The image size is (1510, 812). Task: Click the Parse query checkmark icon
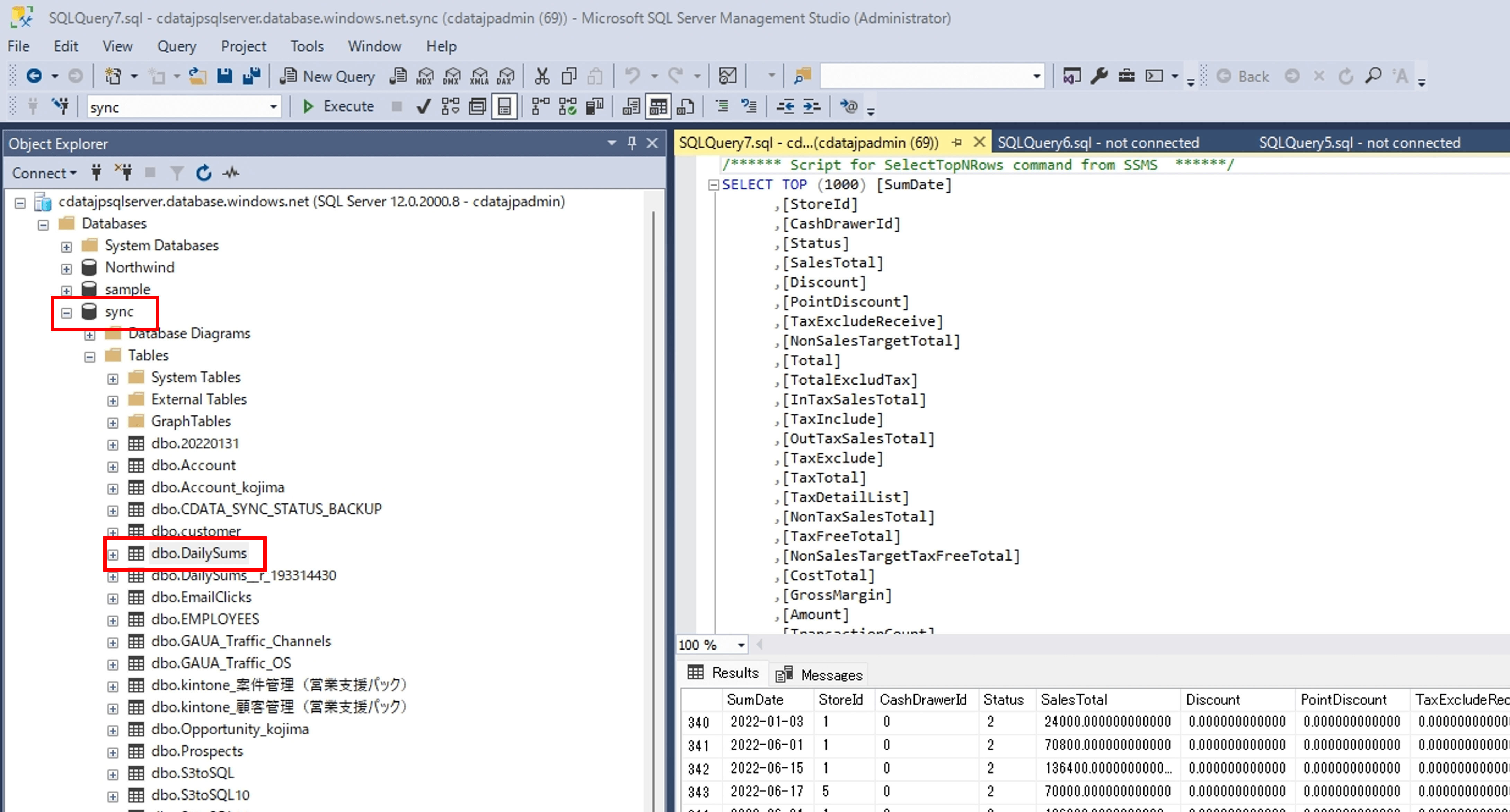click(423, 107)
